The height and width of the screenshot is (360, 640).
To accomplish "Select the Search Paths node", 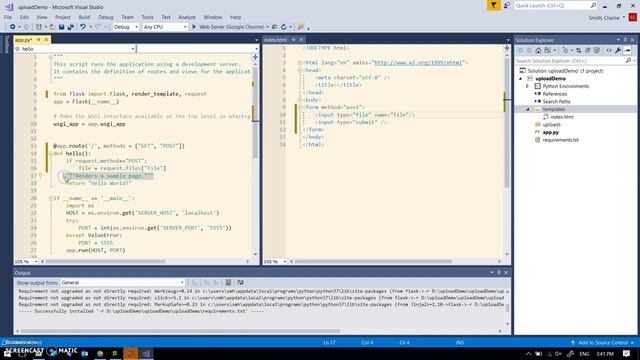I will coord(556,102).
